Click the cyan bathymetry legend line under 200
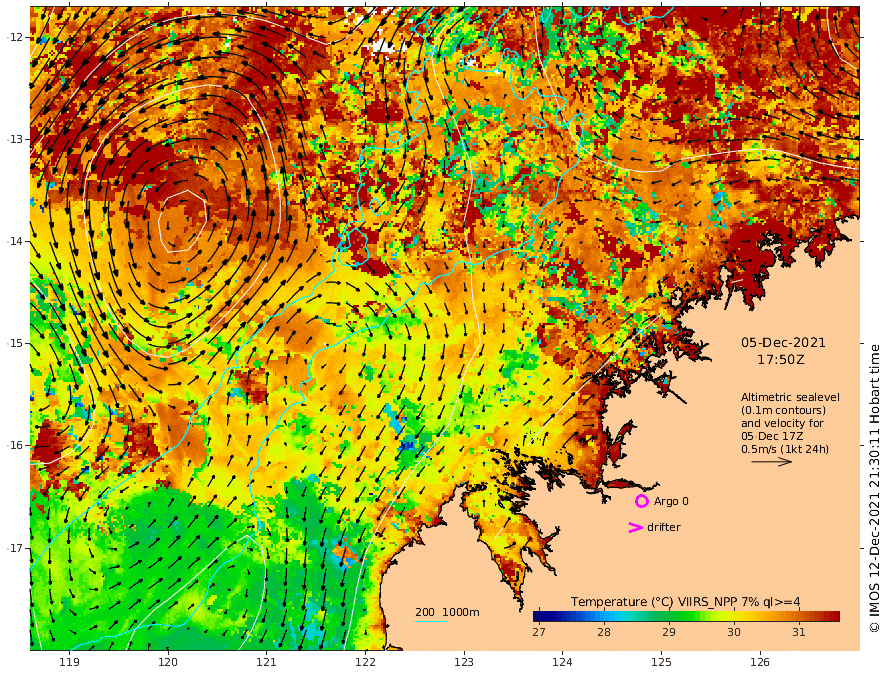880x680 pixels. tap(430, 621)
